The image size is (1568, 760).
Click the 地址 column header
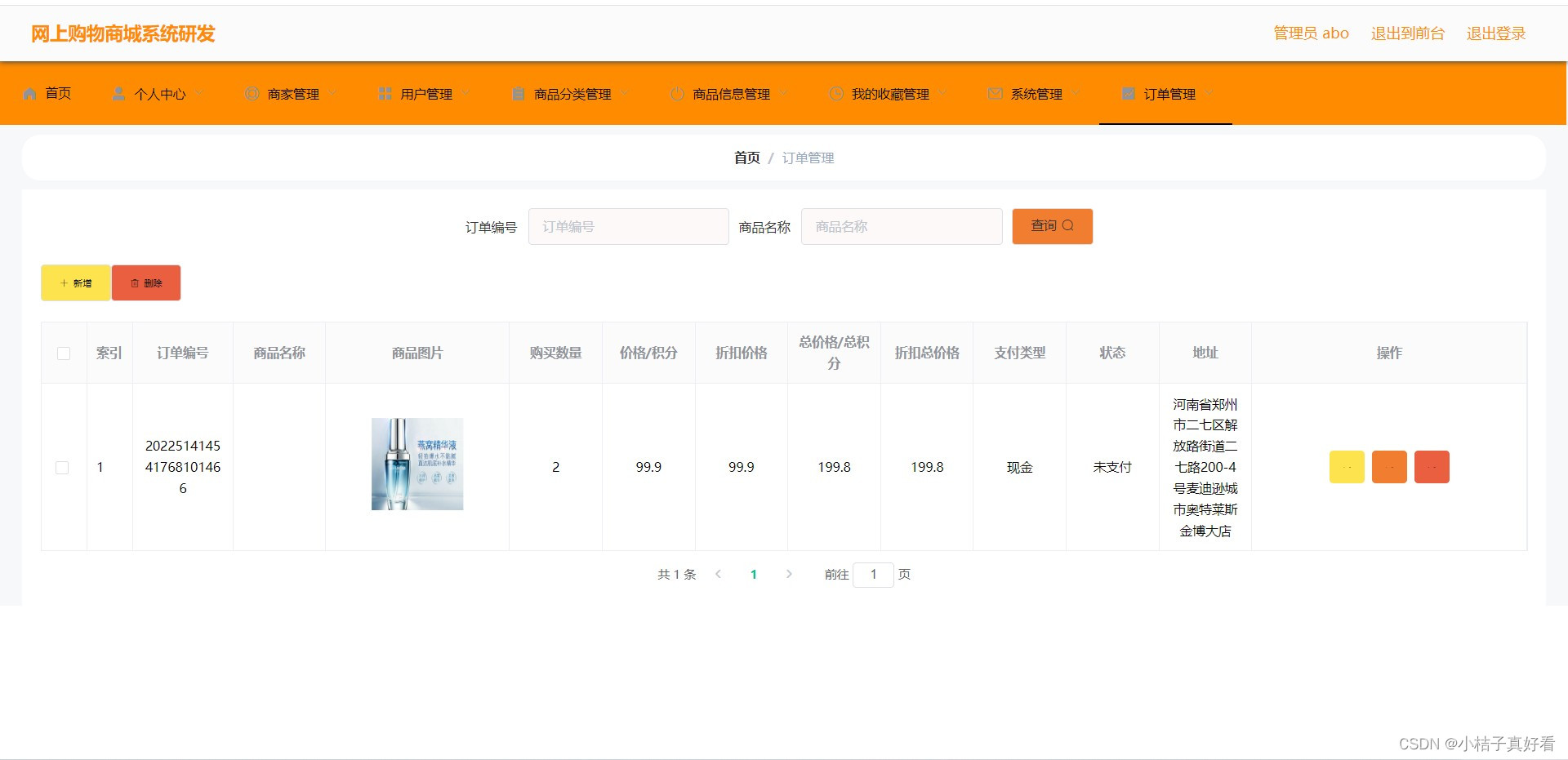(x=1205, y=353)
